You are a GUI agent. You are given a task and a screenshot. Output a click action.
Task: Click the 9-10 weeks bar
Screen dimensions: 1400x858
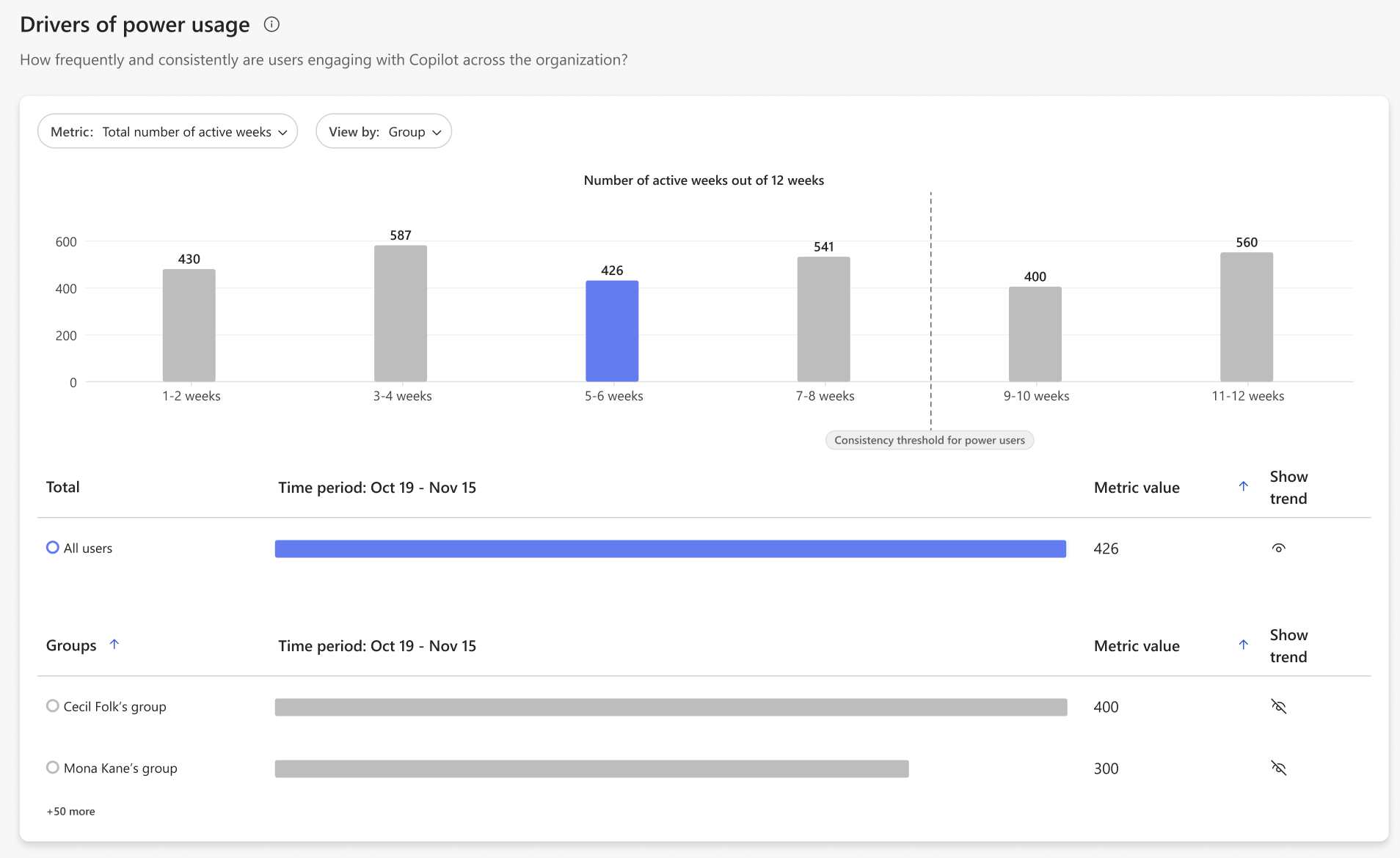coord(1035,334)
